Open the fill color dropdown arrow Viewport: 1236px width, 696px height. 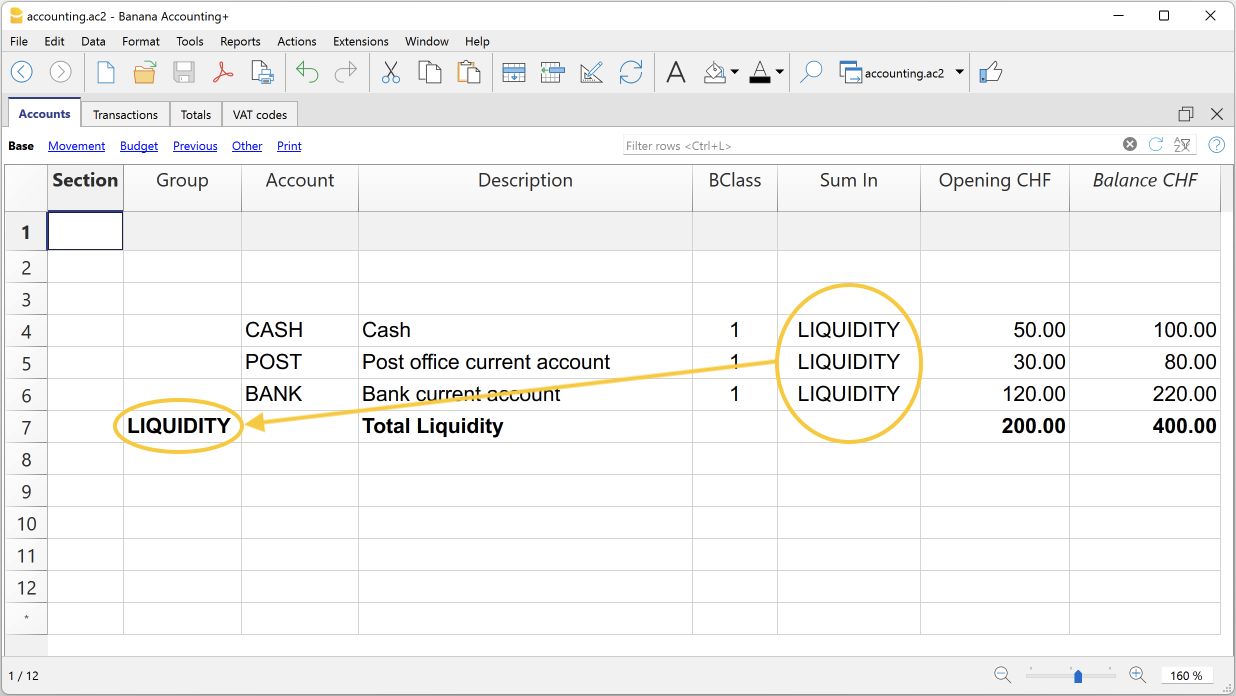coord(735,72)
